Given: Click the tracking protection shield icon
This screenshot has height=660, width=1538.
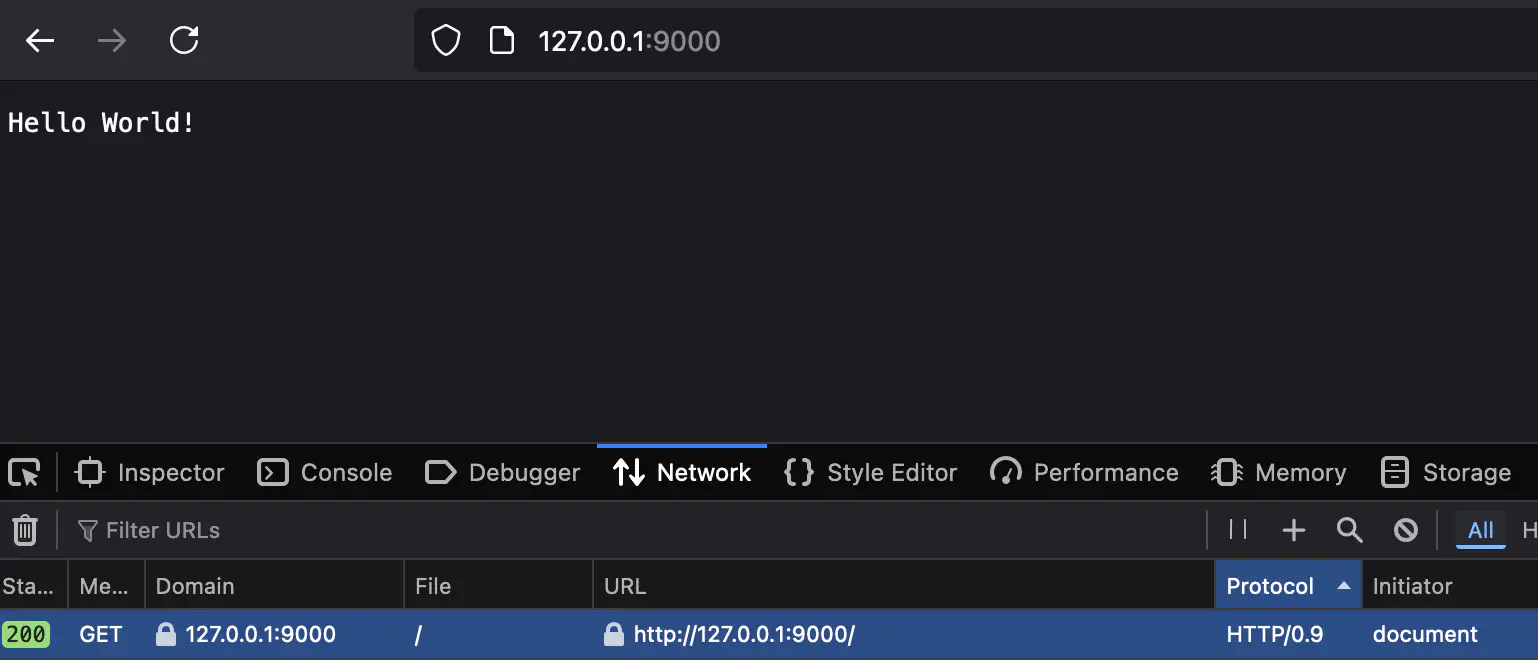Looking at the screenshot, I should (445, 40).
